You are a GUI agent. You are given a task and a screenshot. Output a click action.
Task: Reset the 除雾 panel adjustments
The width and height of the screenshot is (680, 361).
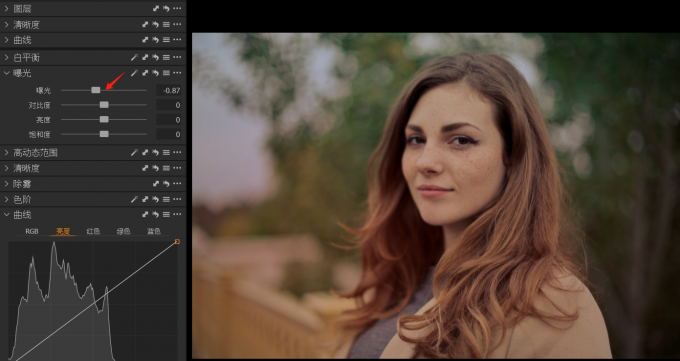166,184
